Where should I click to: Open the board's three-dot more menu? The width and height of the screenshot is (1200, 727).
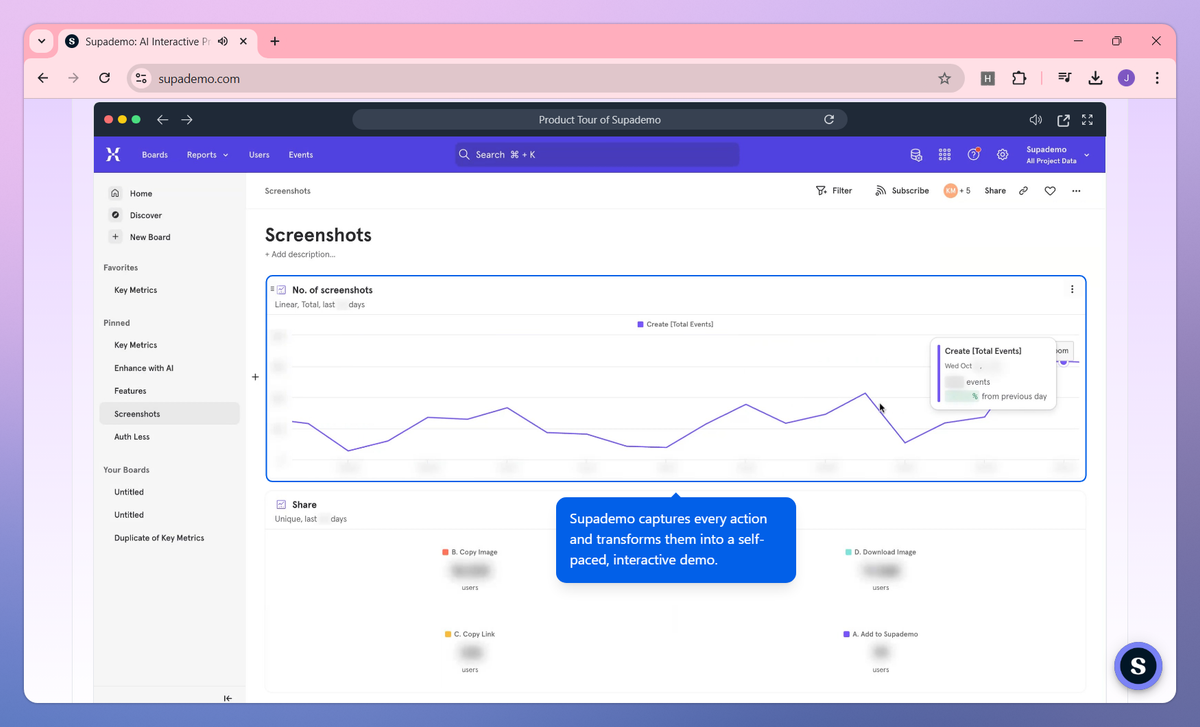[1076, 191]
